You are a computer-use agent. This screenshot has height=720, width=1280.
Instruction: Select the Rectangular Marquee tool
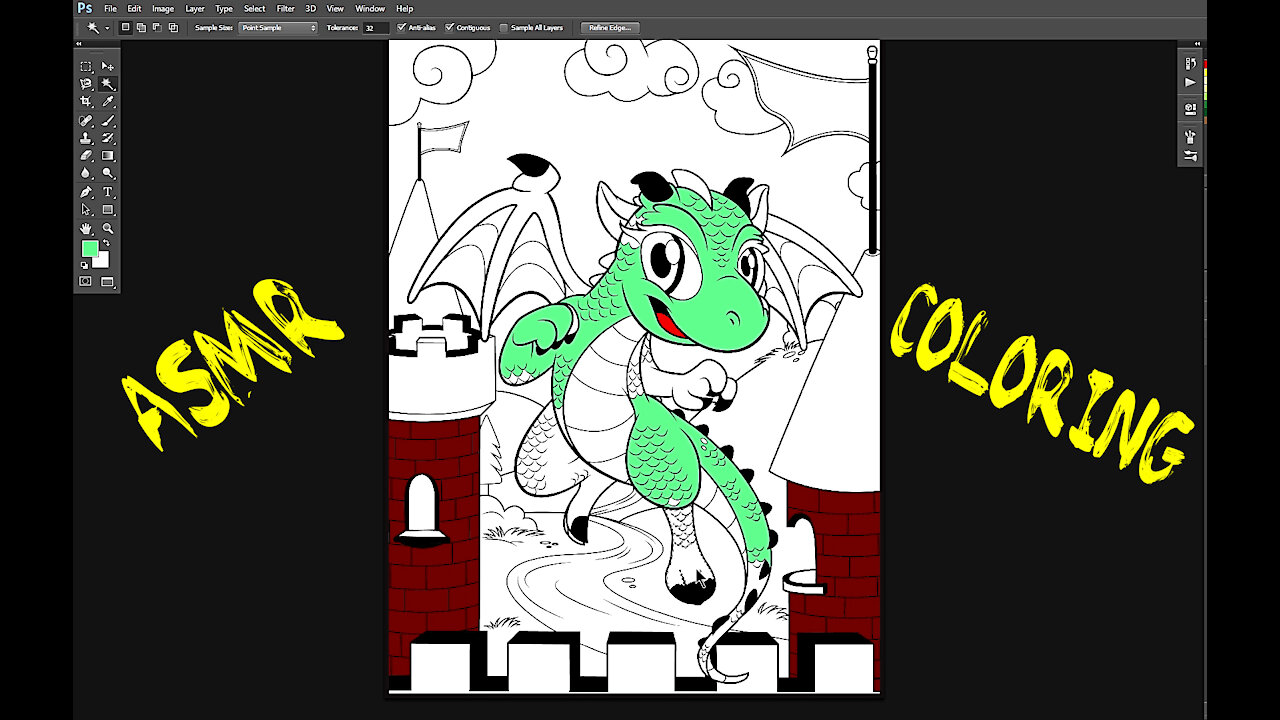point(86,66)
